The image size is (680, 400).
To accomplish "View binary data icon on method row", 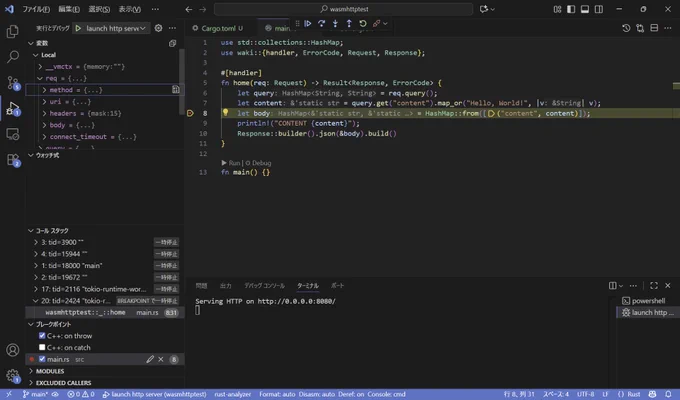I will tap(176, 90).
